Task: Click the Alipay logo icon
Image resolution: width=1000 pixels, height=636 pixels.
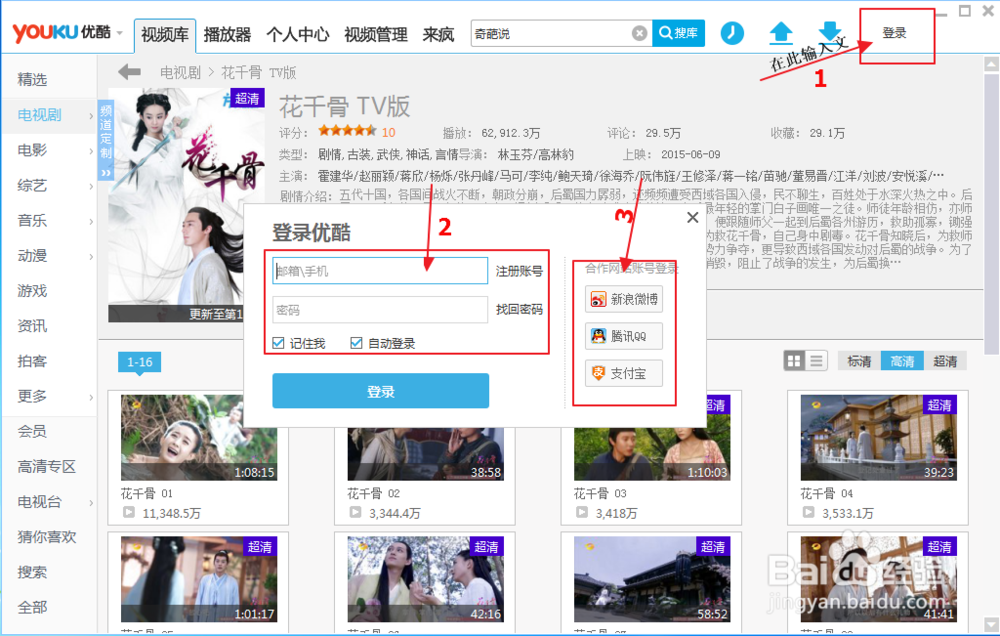Action: click(x=598, y=373)
